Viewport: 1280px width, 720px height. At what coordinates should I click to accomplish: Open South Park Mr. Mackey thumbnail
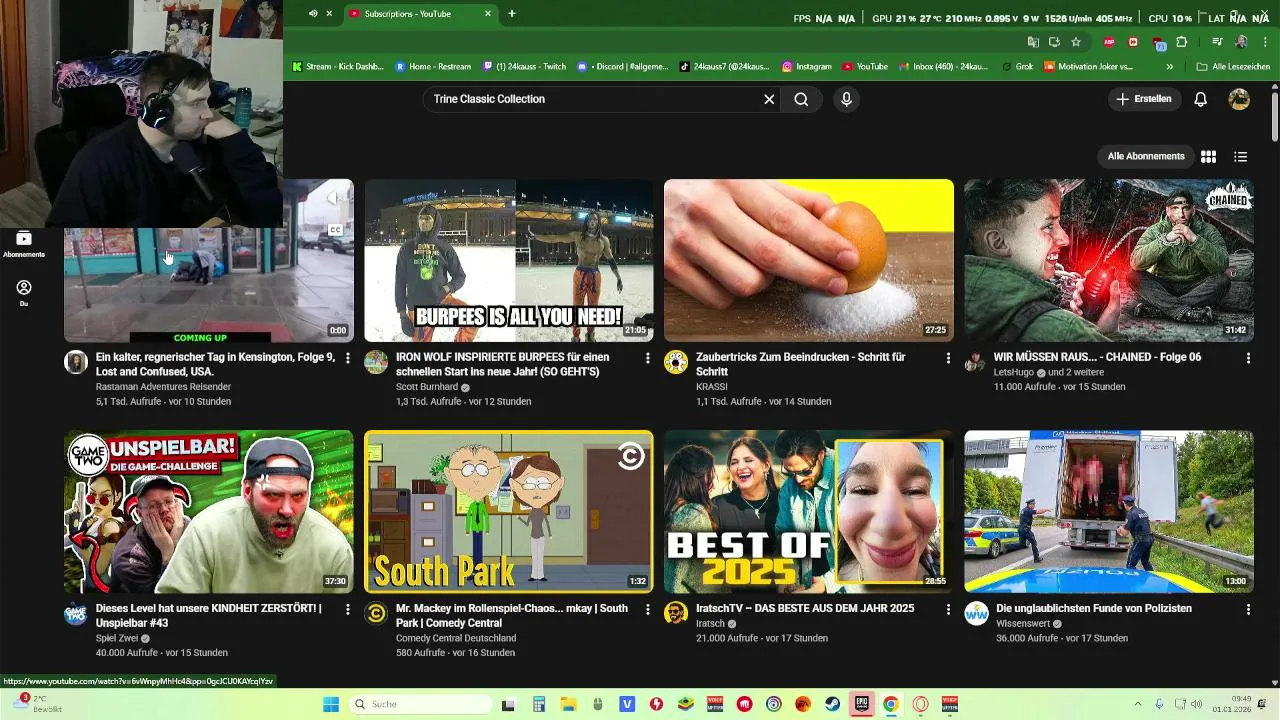509,511
